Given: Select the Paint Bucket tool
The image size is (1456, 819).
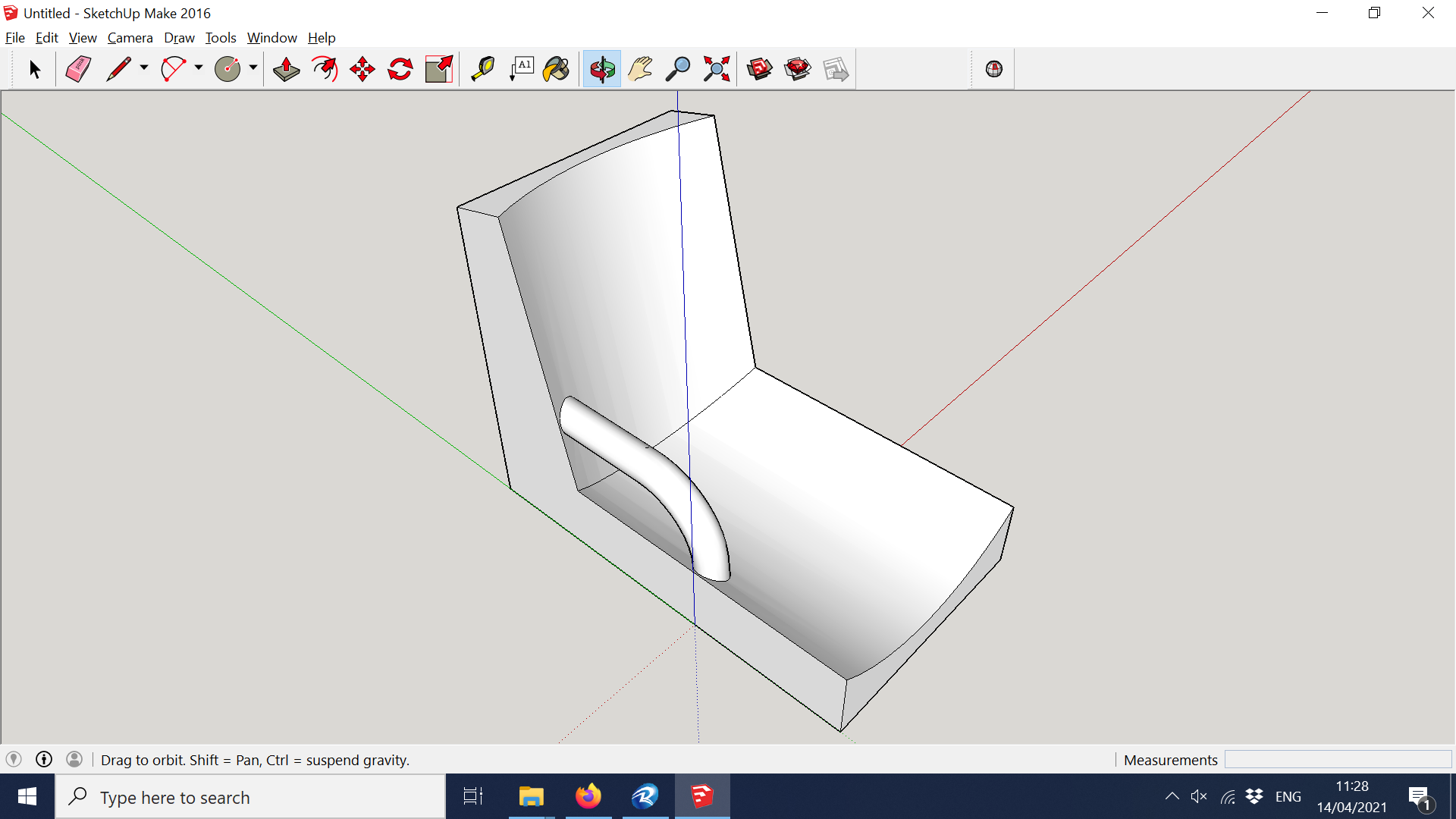Looking at the screenshot, I should [x=556, y=68].
